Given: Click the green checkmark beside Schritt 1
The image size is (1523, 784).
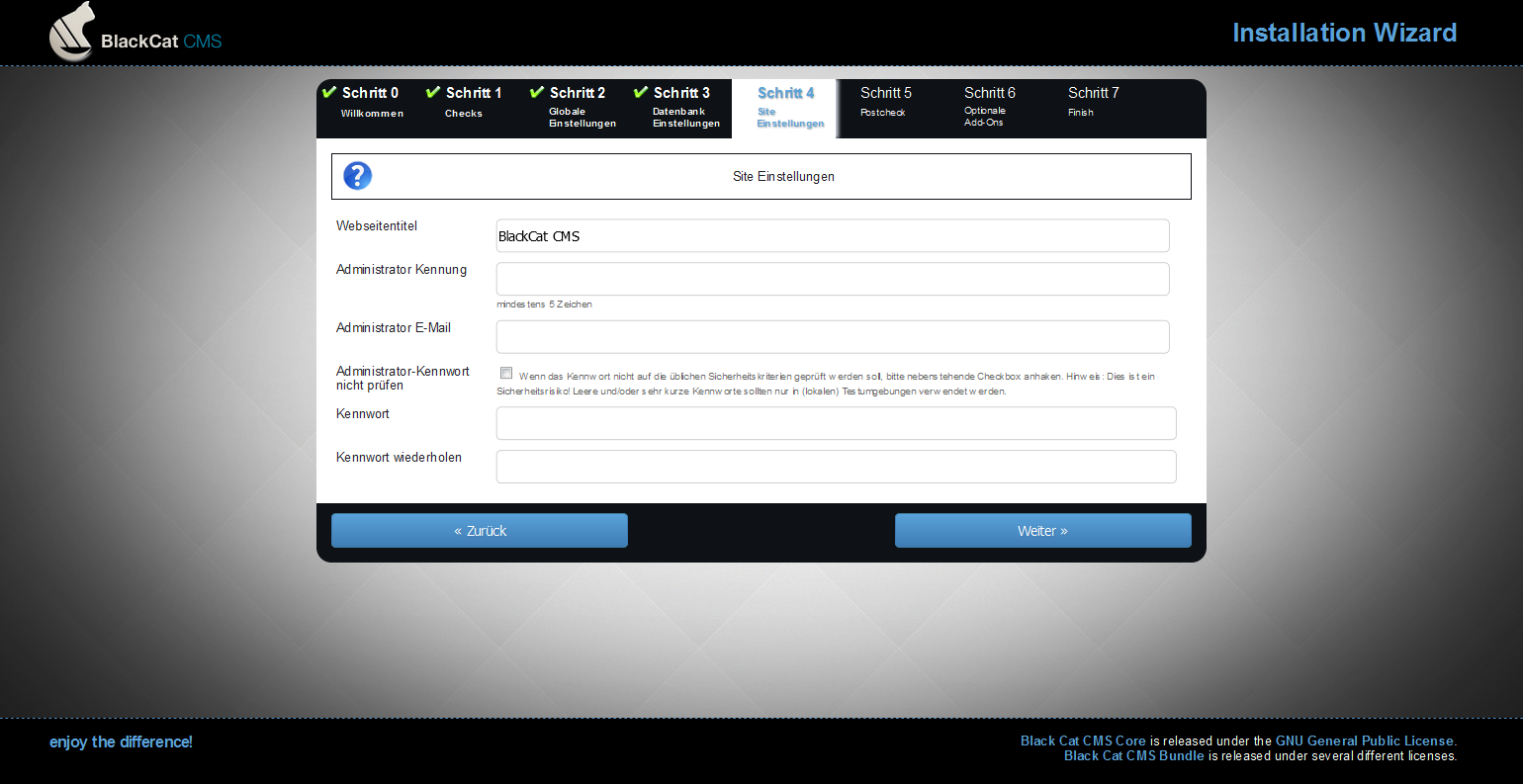Looking at the screenshot, I should click(x=433, y=92).
